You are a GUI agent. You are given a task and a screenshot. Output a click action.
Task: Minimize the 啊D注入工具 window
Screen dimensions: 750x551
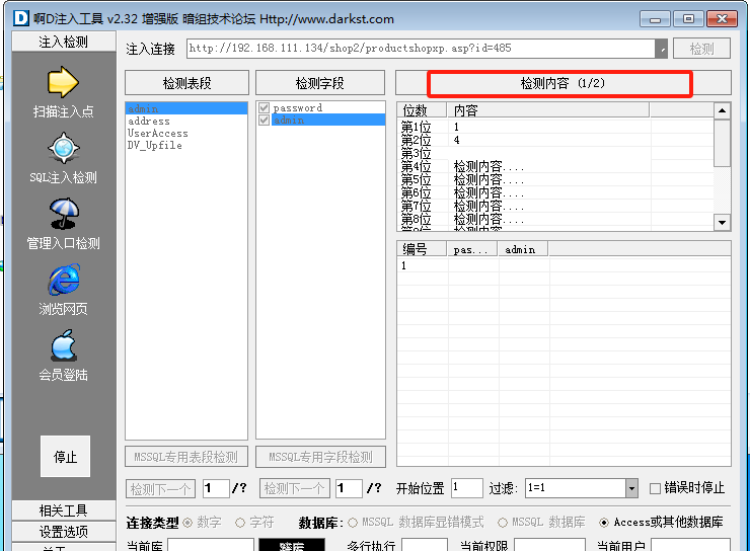(655, 19)
